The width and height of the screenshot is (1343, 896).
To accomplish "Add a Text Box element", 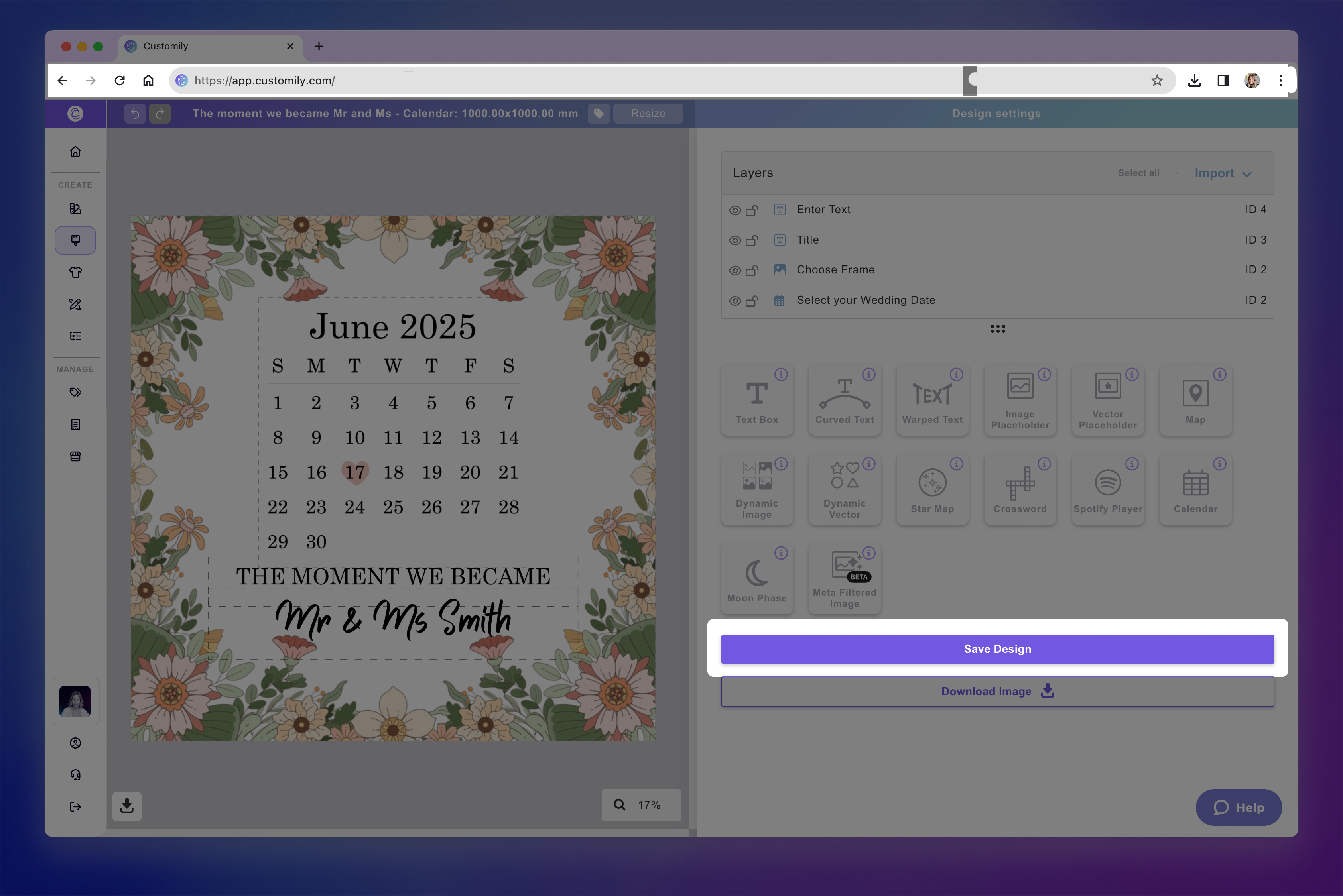I will (757, 400).
